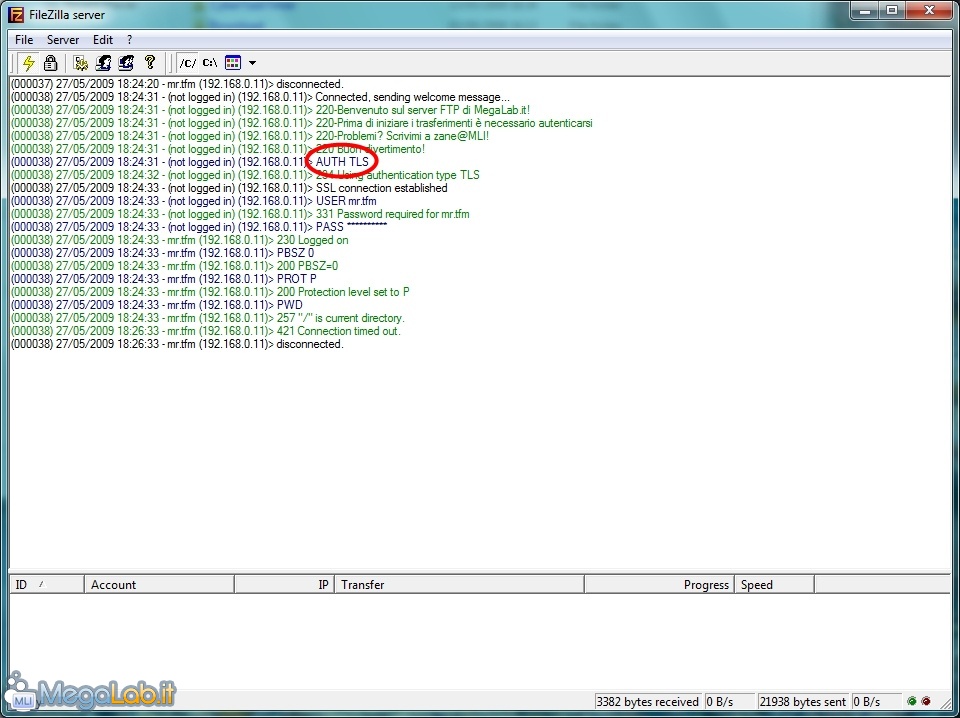Expand the sorting dropdown arrow in toolbar
The height and width of the screenshot is (718, 960).
point(252,63)
